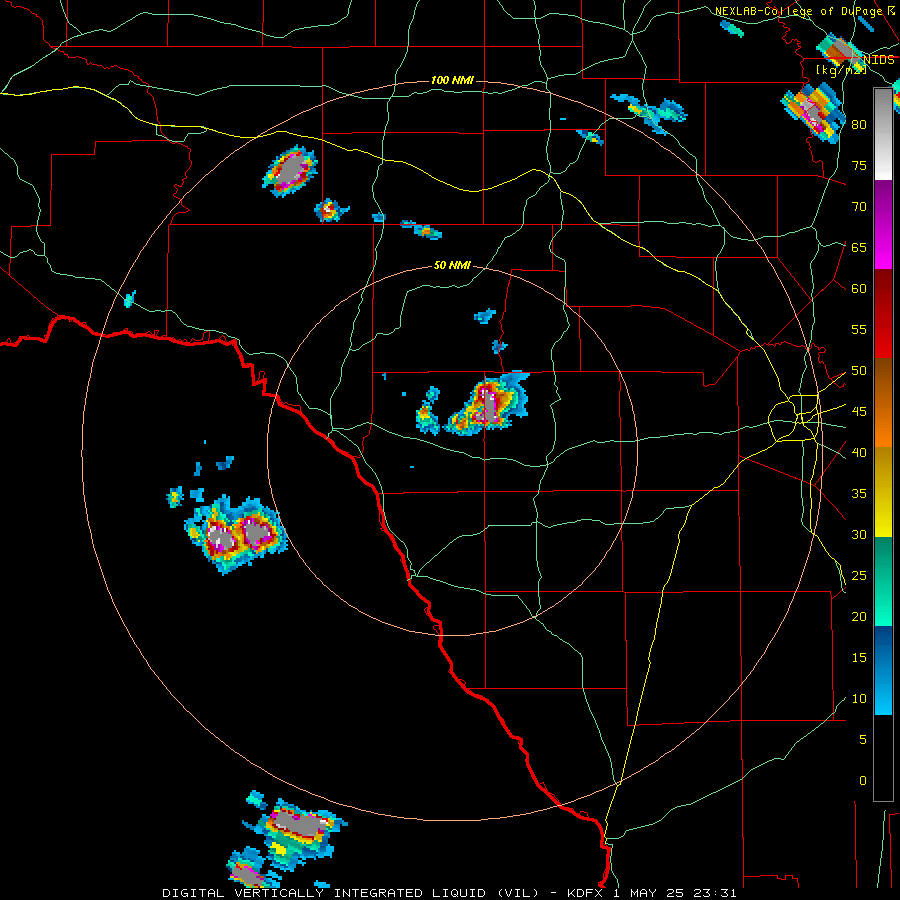Click the KDFX station identifier in footer

586,893
